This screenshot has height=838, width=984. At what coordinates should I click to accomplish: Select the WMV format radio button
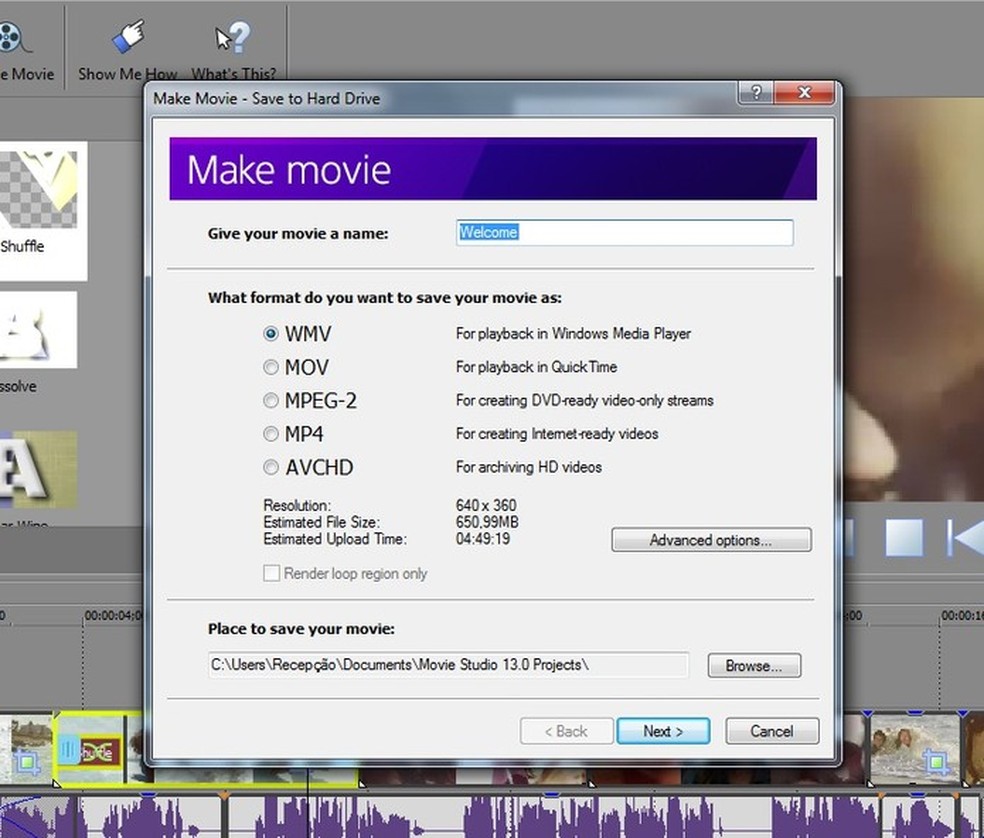coord(271,333)
